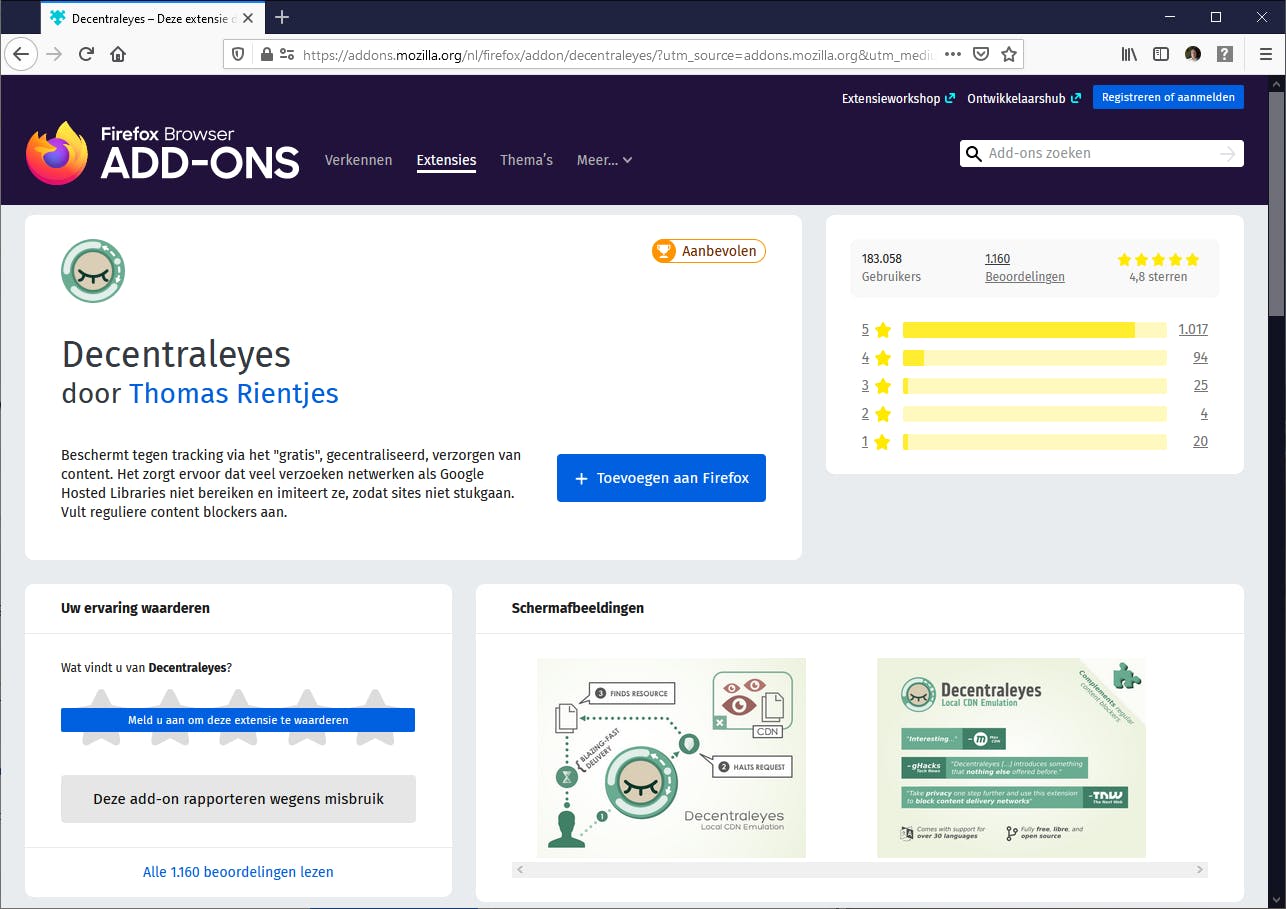Image resolution: width=1286 pixels, height=909 pixels.
Task: Click the question mark toolbar icon
Action: click(x=1225, y=54)
